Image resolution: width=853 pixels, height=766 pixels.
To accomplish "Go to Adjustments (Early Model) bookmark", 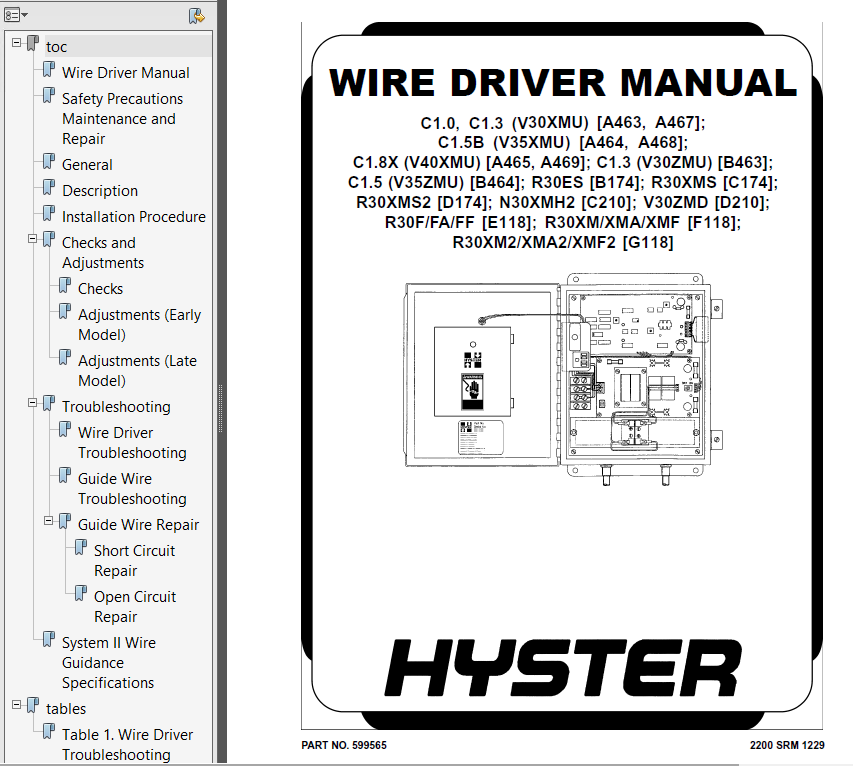I will pos(139,325).
